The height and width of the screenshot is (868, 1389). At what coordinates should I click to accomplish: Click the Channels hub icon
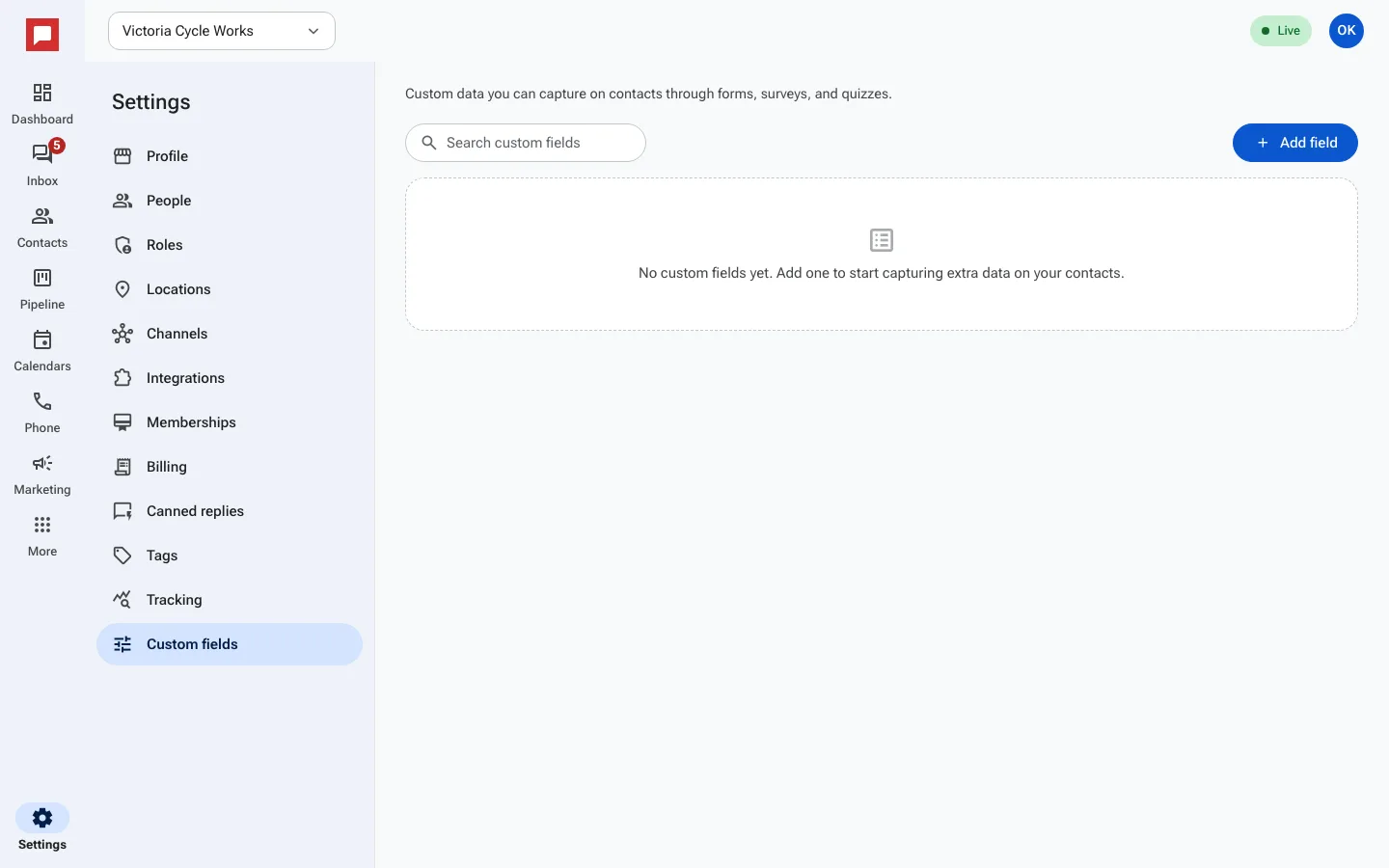tap(123, 334)
